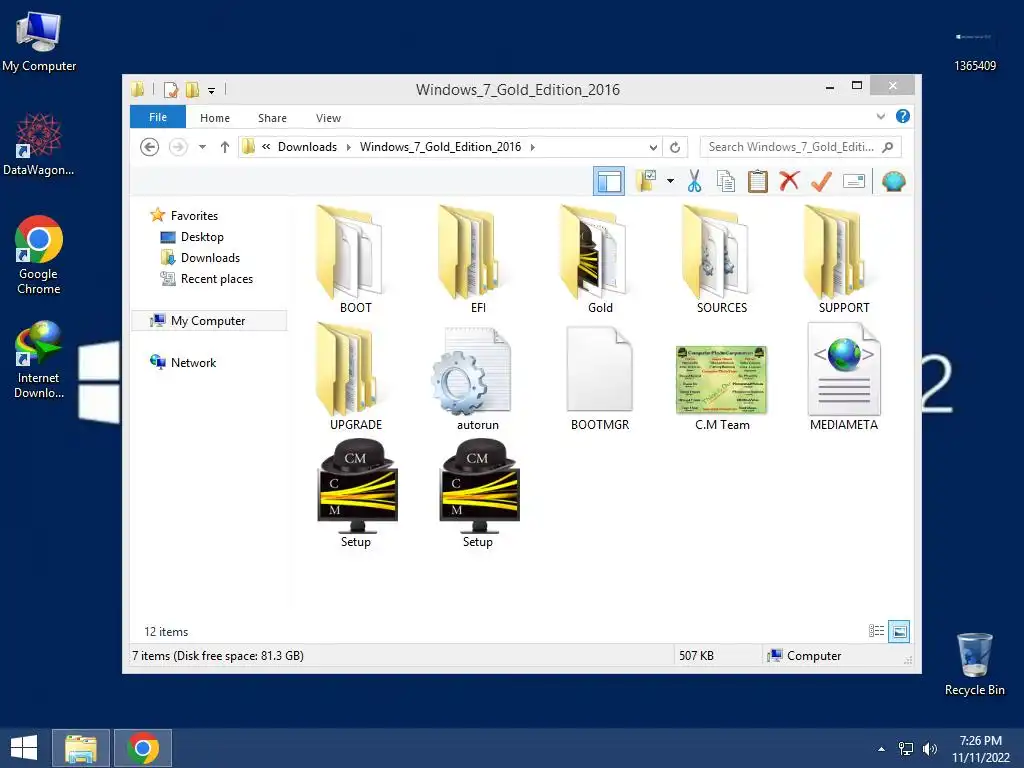Open Internet Download Manager desktop shortcut
The image size is (1024, 768).
39,360
